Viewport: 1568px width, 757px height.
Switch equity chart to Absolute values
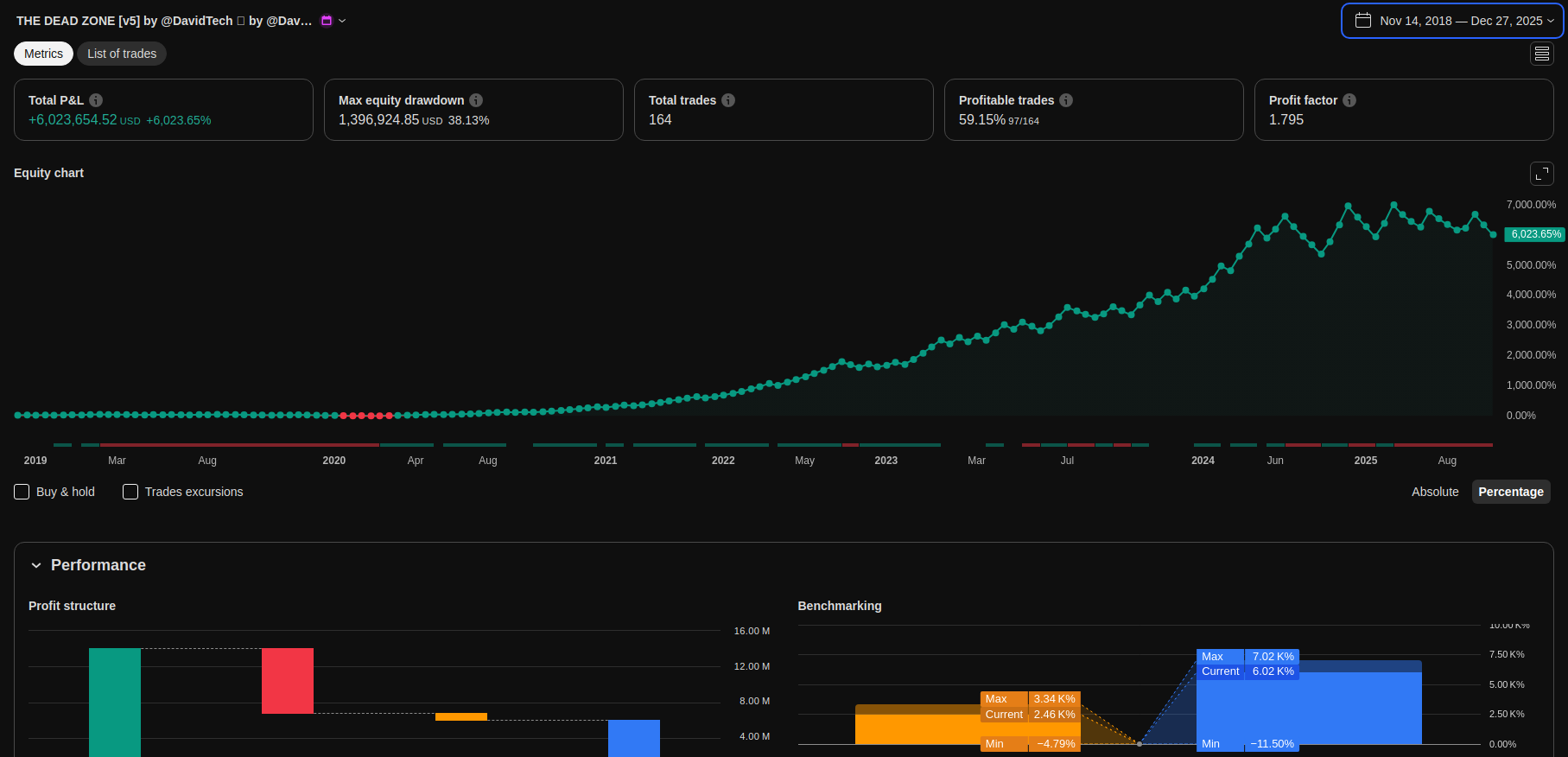click(x=1434, y=492)
